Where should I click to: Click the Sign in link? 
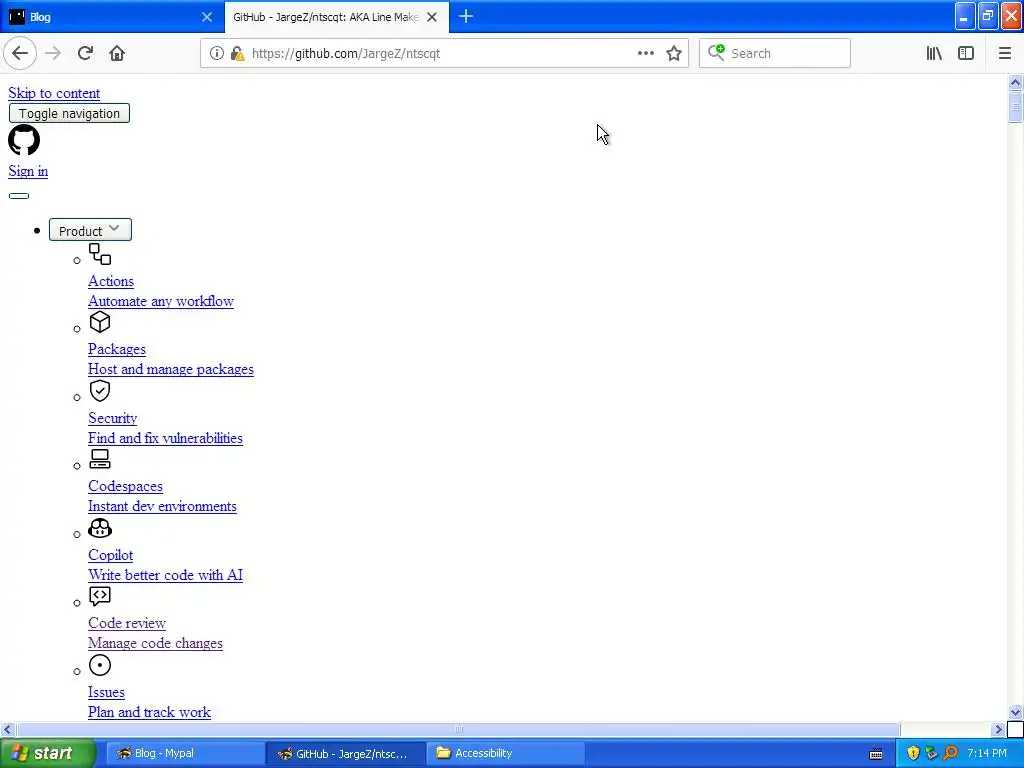pyautogui.click(x=28, y=171)
